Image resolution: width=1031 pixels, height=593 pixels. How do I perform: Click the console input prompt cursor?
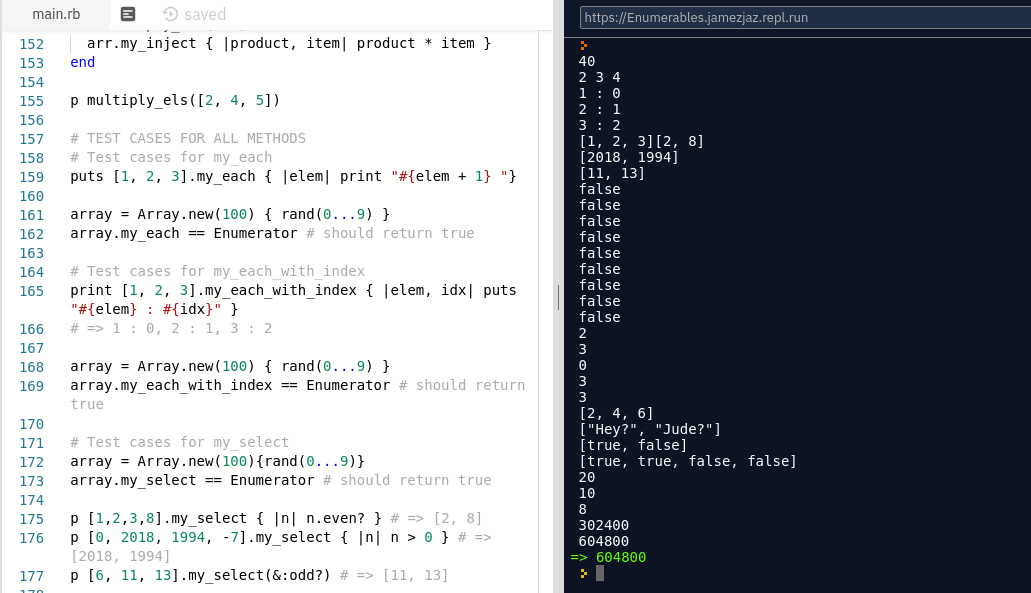point(600,573)
